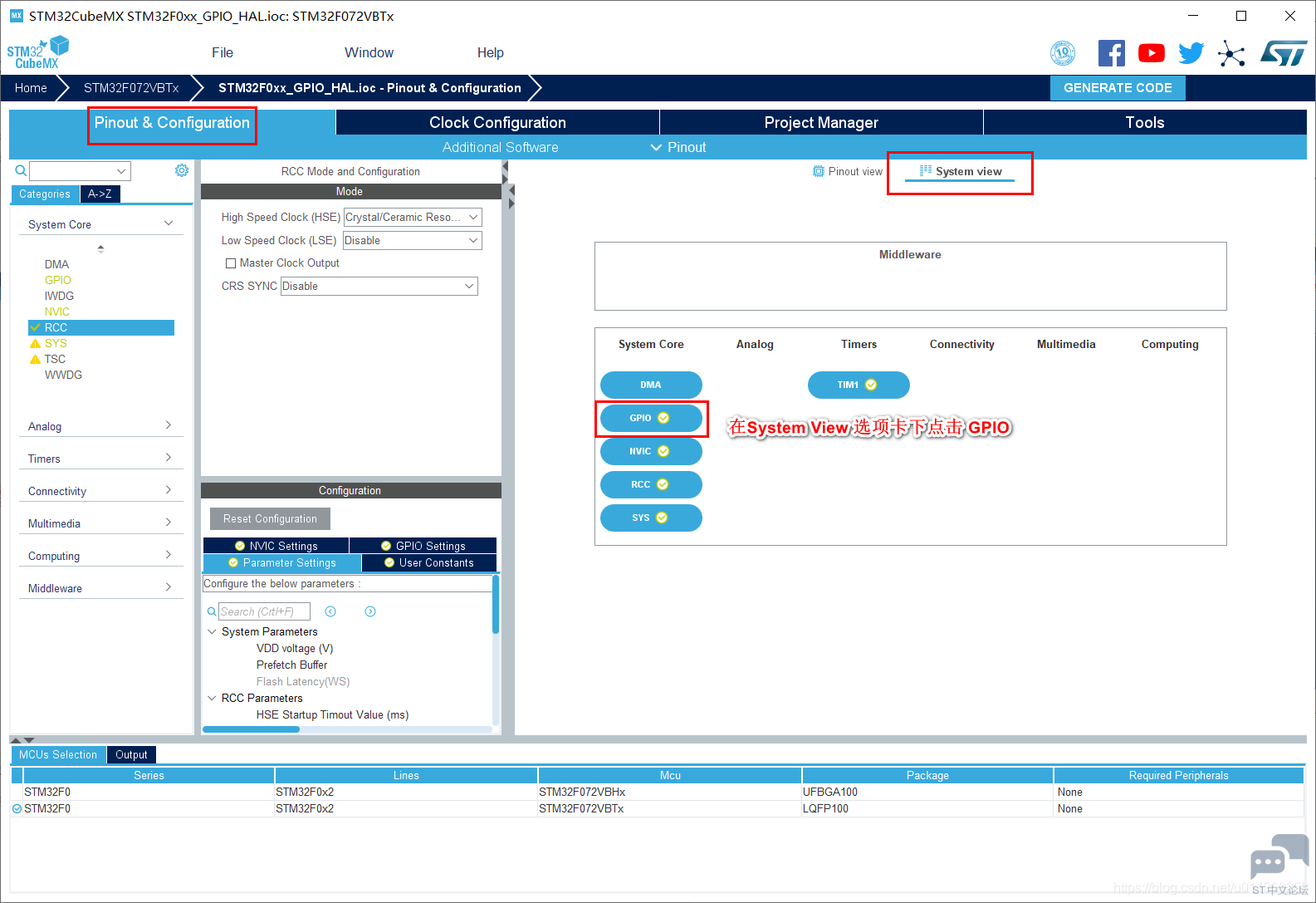Click the ST community network icon

(1231, 54)
